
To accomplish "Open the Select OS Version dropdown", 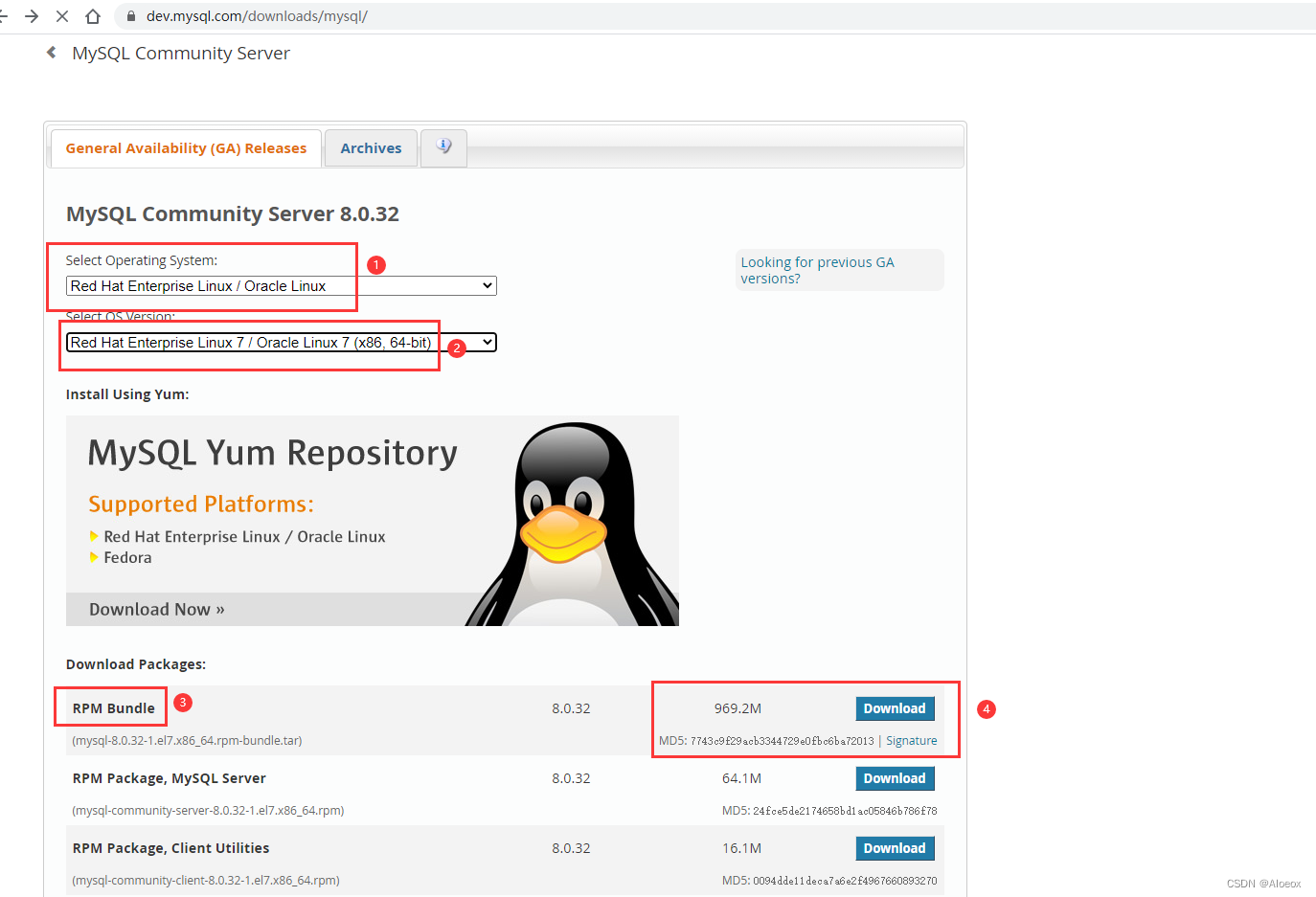I will coord(281,343).
